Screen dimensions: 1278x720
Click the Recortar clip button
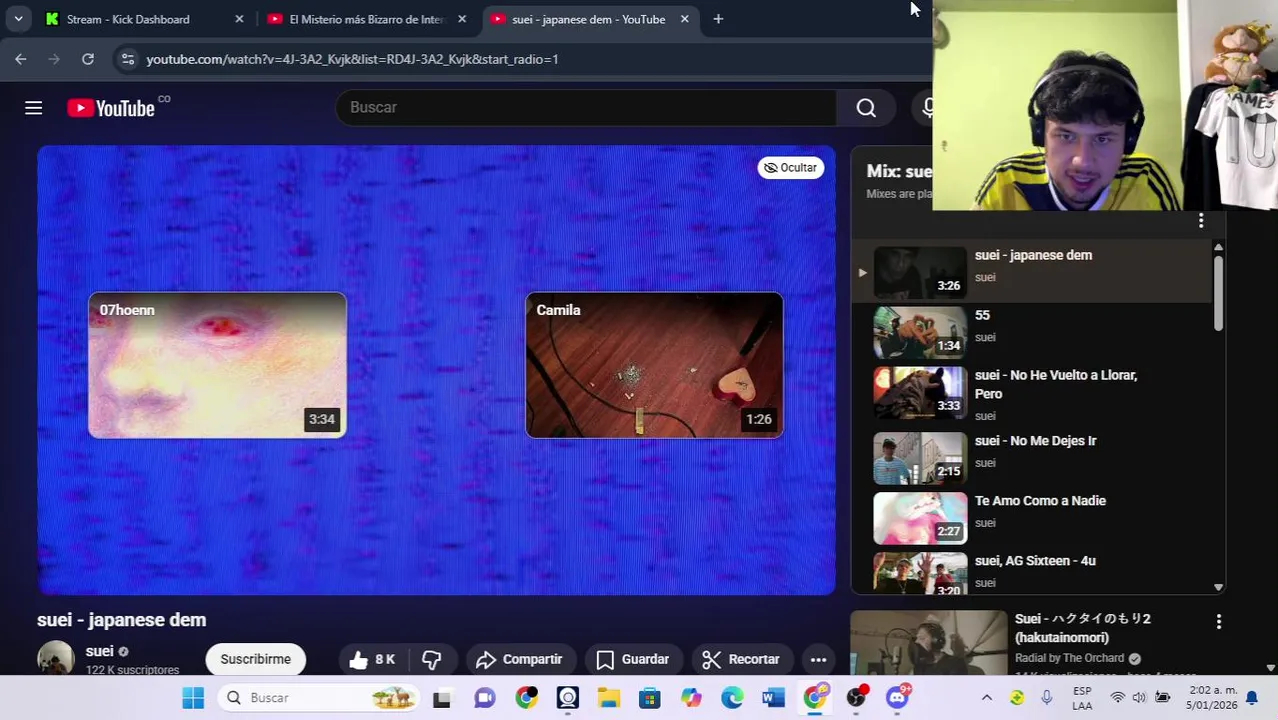[741, 659]
